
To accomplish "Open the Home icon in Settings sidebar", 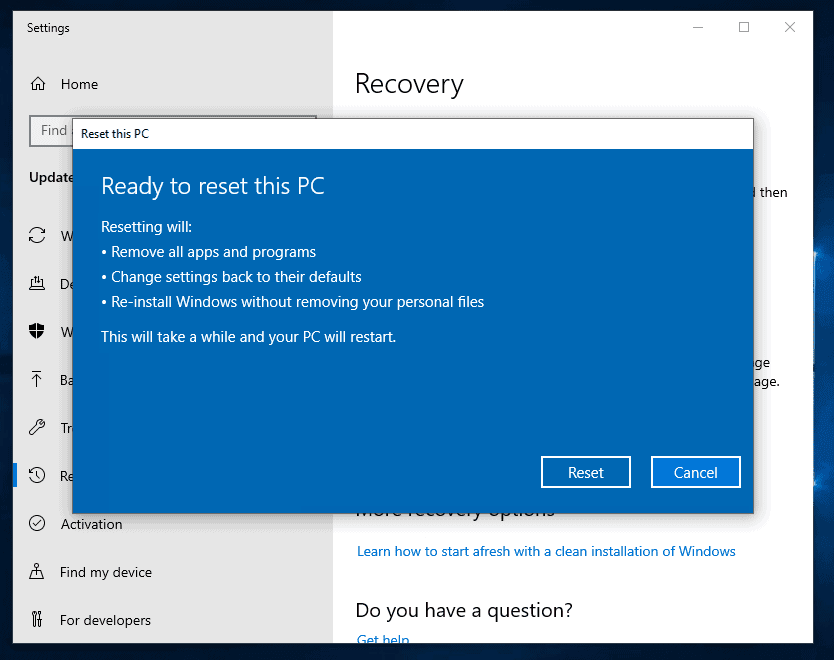I will point(38,84).
